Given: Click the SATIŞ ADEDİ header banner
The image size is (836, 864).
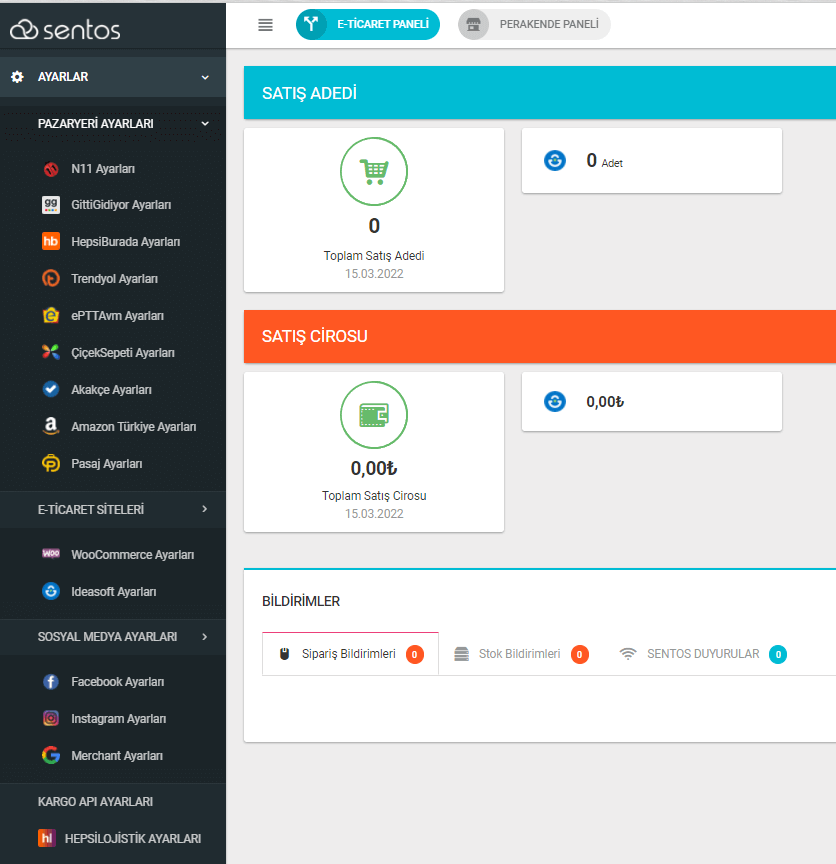Looking at the screenshot, I should tap(540, 93).
